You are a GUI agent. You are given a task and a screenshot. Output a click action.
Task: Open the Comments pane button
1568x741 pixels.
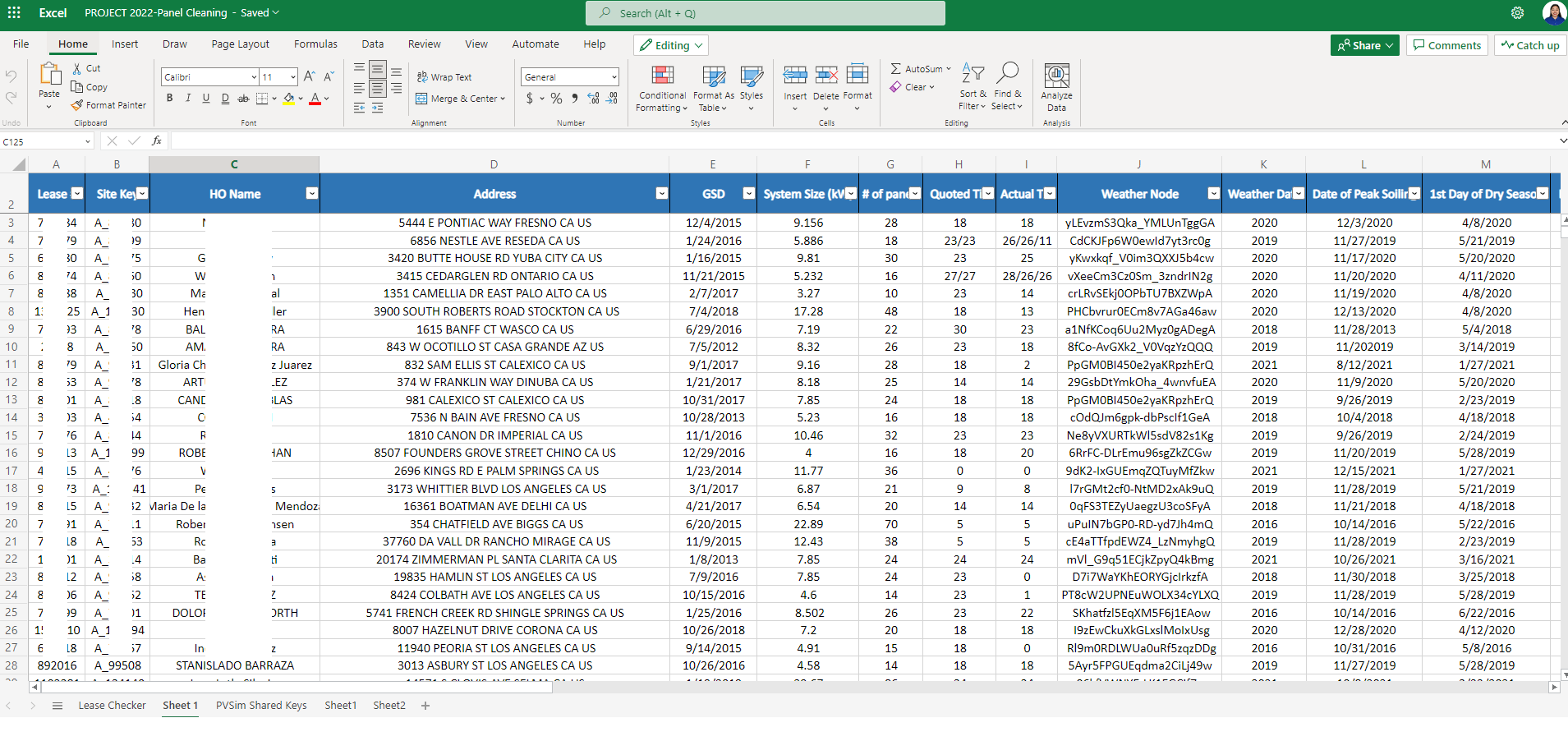tap(1446, 45)
